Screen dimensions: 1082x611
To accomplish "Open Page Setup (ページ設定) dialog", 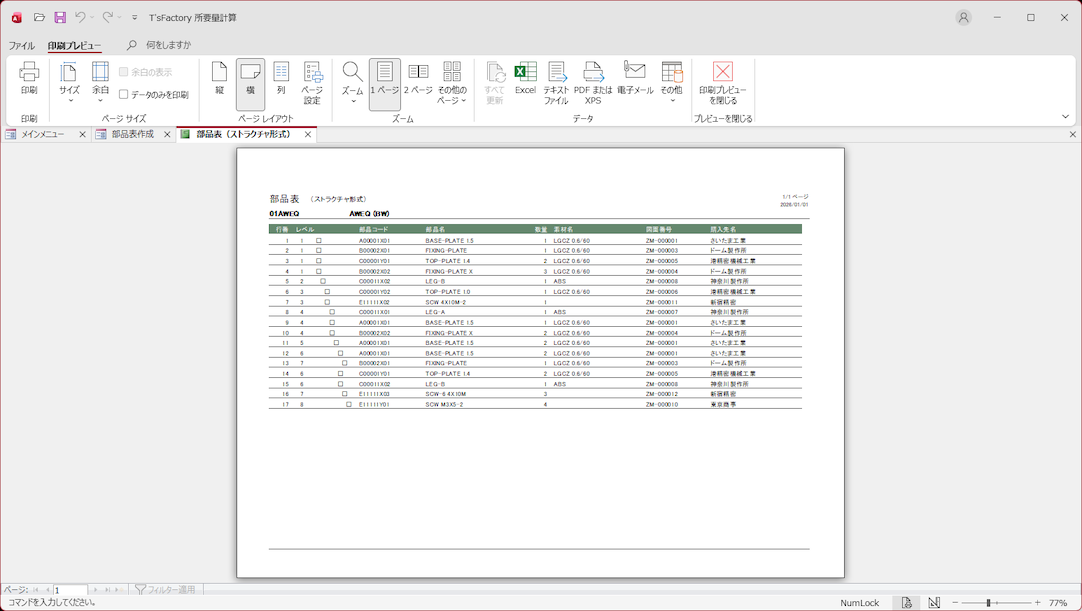I will tap(312, 84).
